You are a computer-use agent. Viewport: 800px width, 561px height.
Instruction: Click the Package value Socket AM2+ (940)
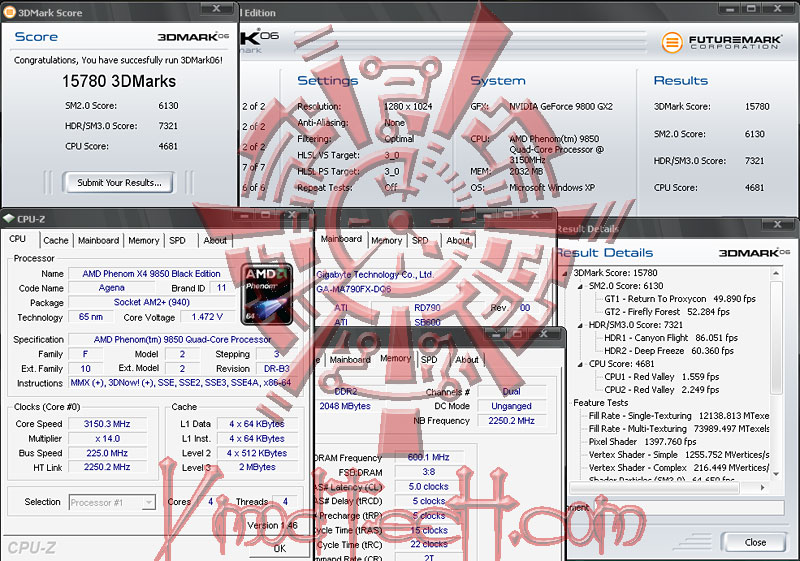(152, 302)
